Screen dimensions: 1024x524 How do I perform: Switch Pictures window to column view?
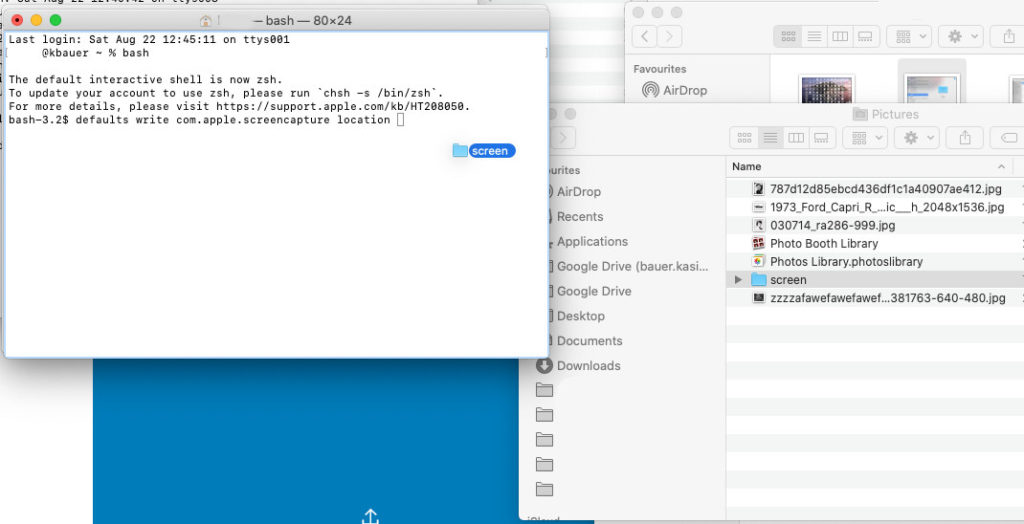point(796,138)
